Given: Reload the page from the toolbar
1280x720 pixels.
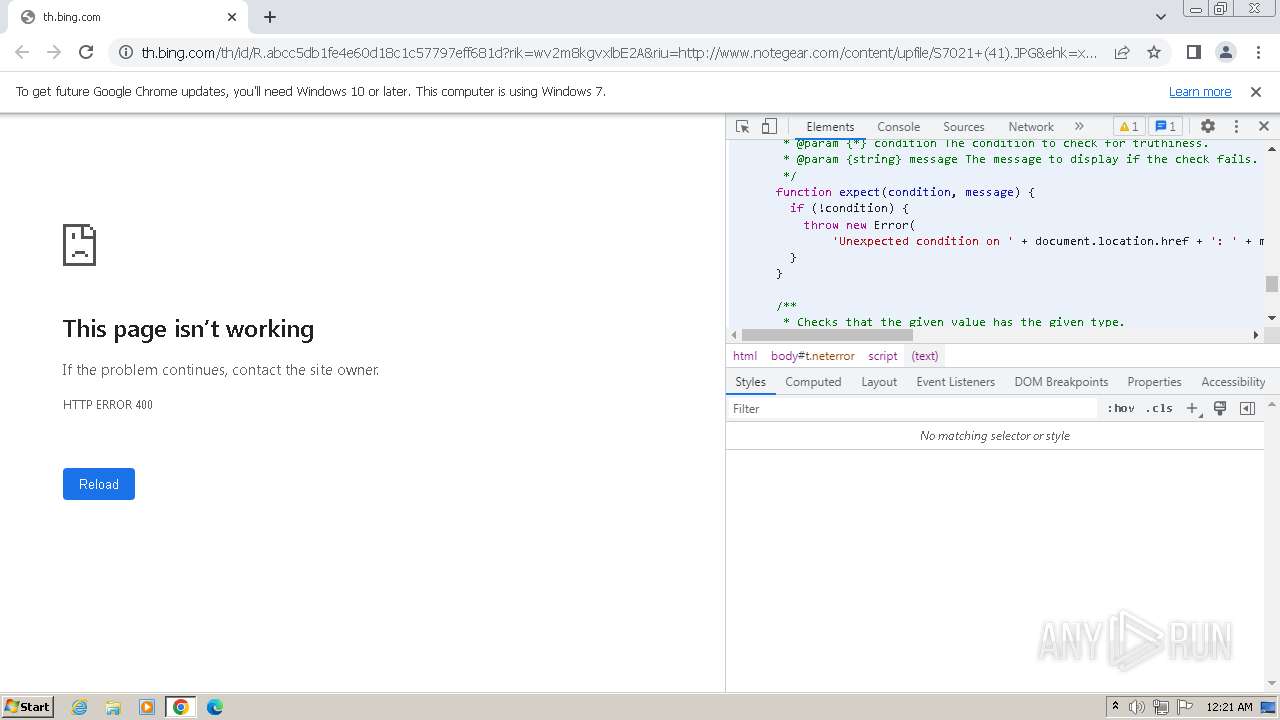Looking at the screenshot, I should [86, 52].
